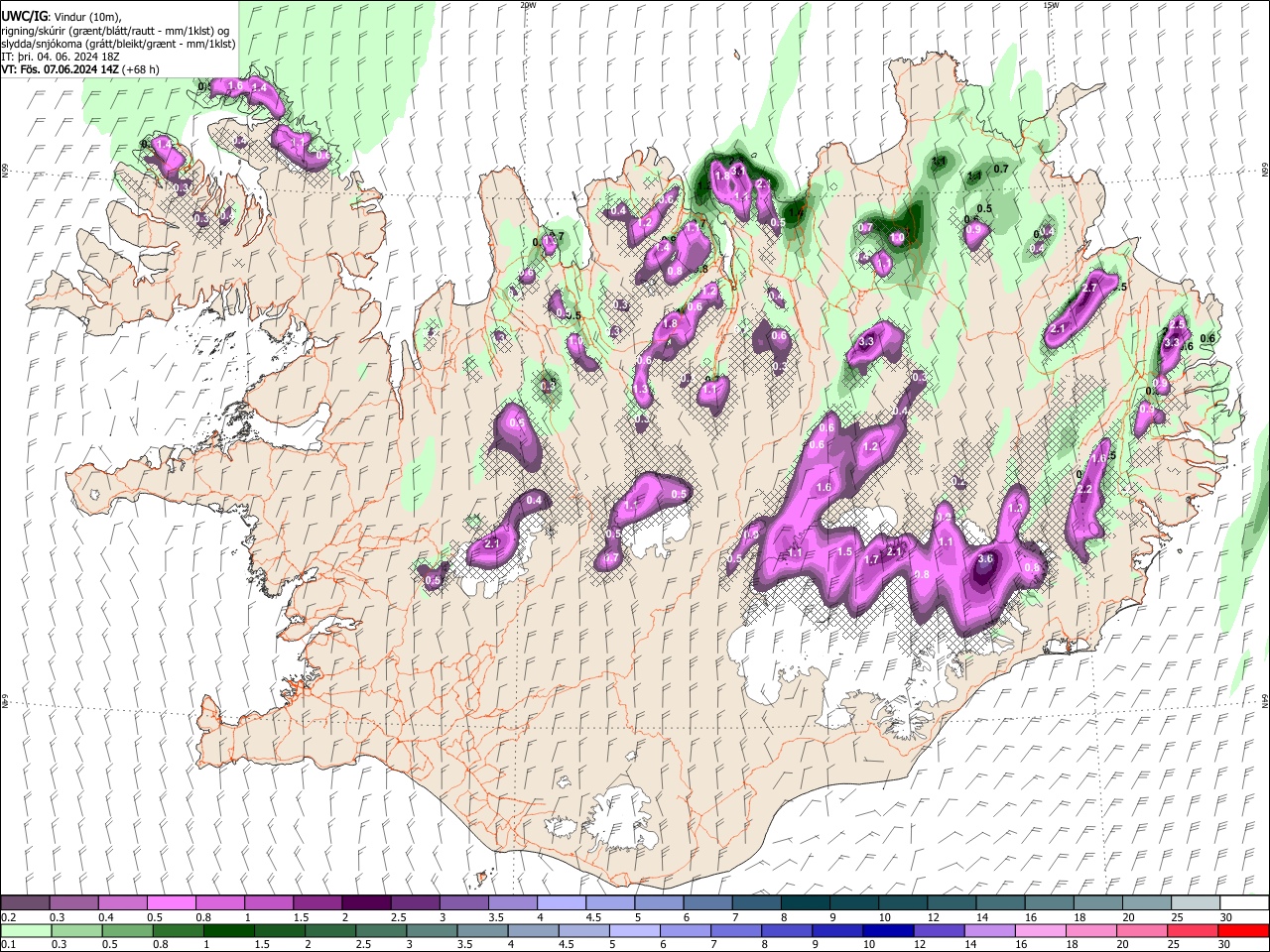The width and height of the screenshot is (1270, 952).
Task: Select the '(+68 h)' forecast offset text
Action: (142, 69)
